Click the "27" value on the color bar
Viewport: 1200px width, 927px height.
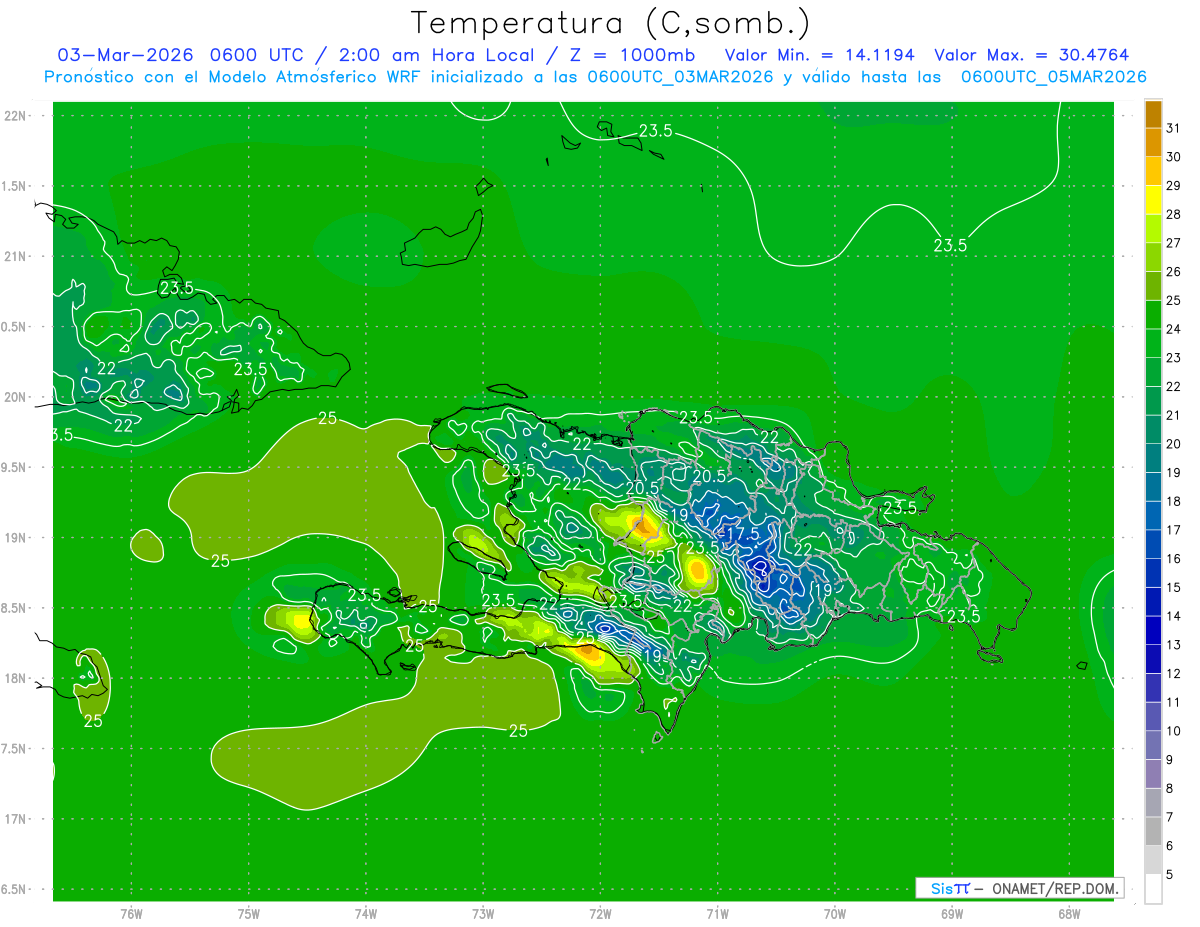tap(1173, 243)
